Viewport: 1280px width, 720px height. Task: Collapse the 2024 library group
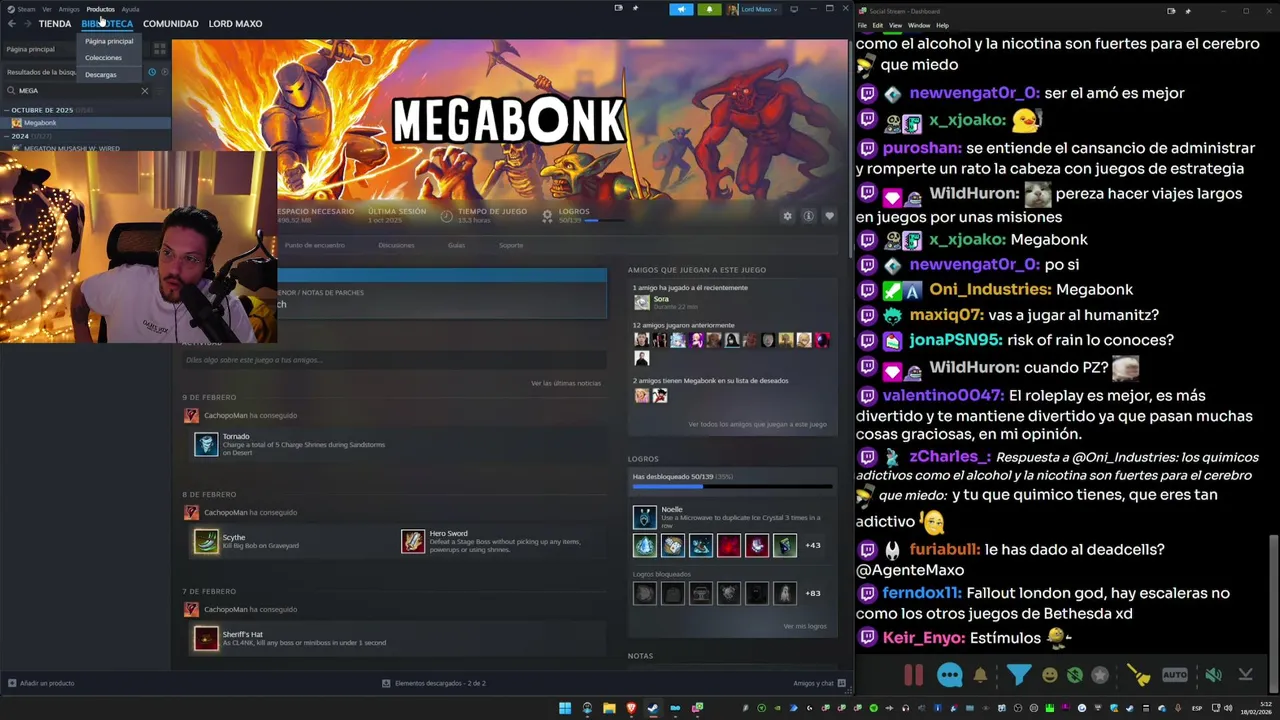[8, 136]
